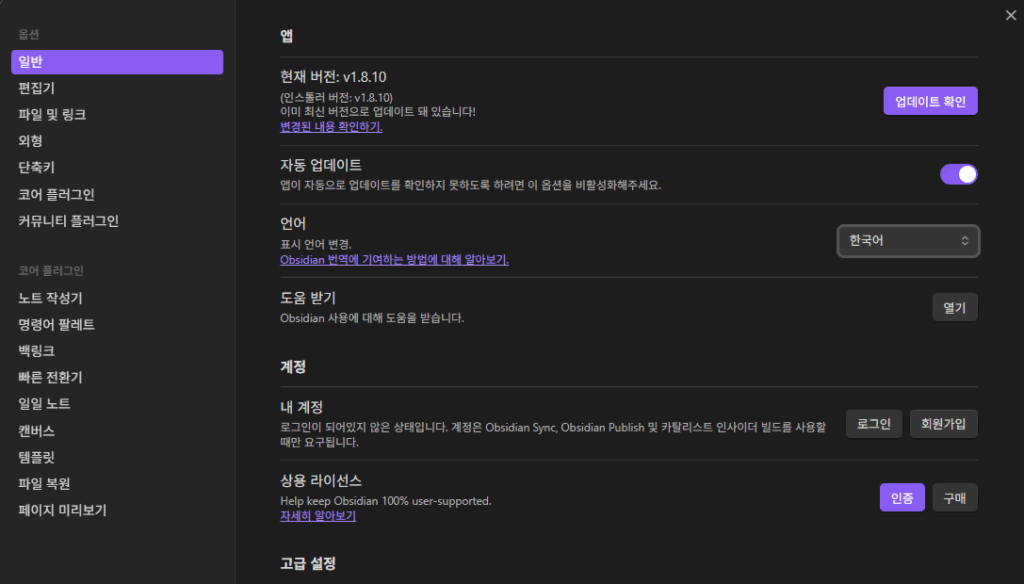Click the 열기 button for 도움 받기
1024x584 pixels.
pos(954,308)
